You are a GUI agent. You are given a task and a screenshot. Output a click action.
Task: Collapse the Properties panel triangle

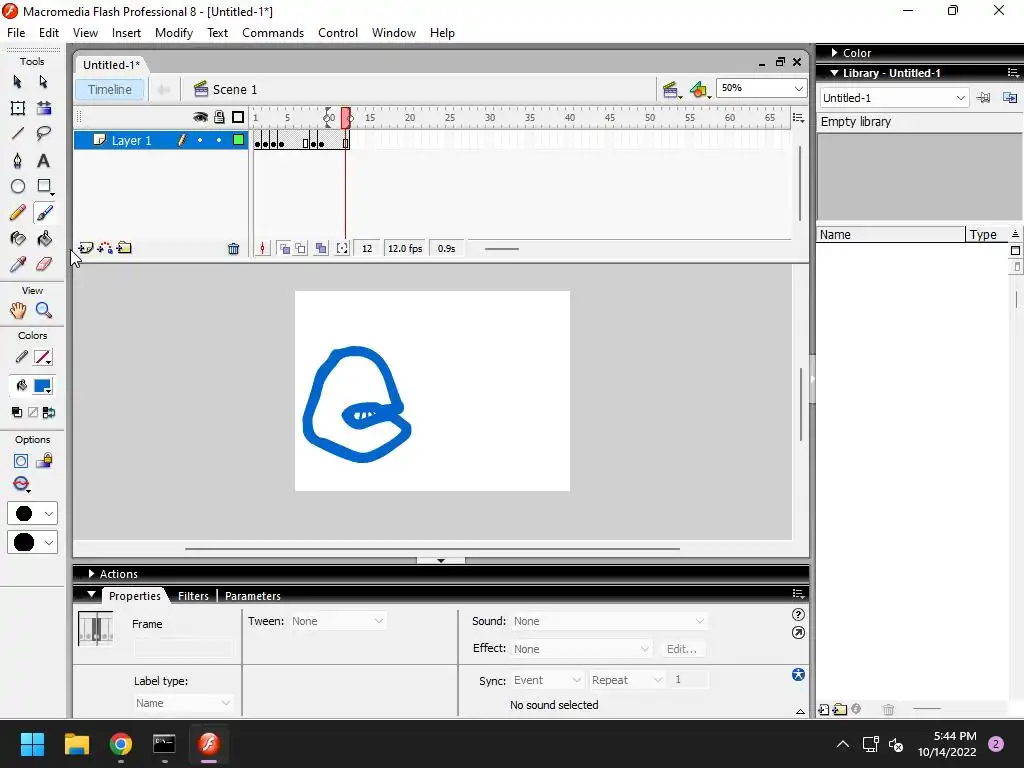[91, 594]
